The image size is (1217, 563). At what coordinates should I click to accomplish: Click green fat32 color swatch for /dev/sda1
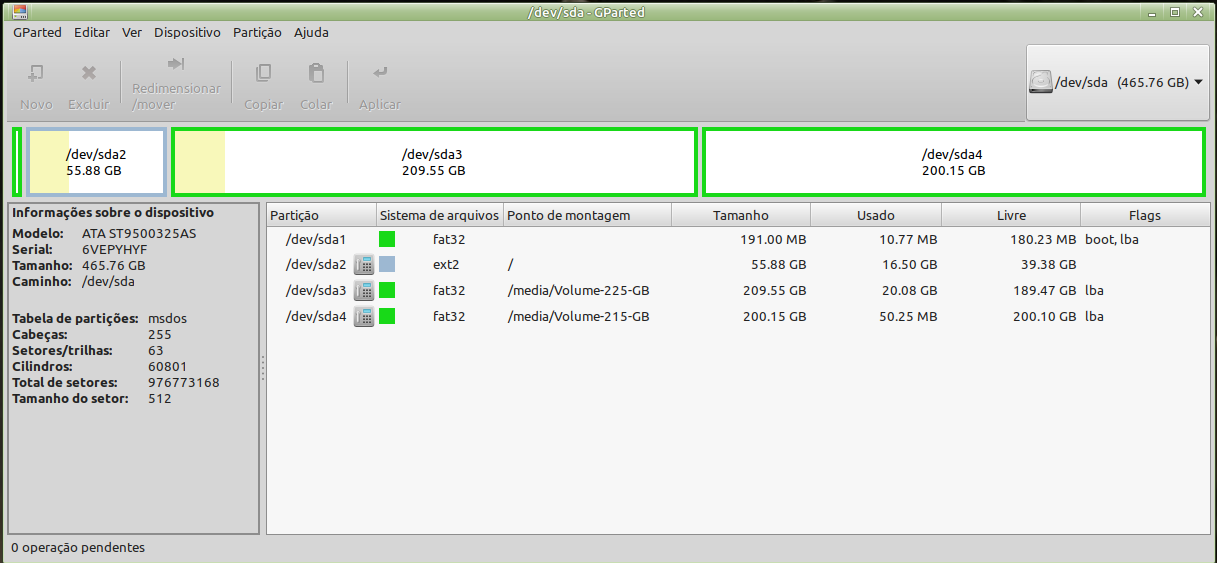(387, 239)
